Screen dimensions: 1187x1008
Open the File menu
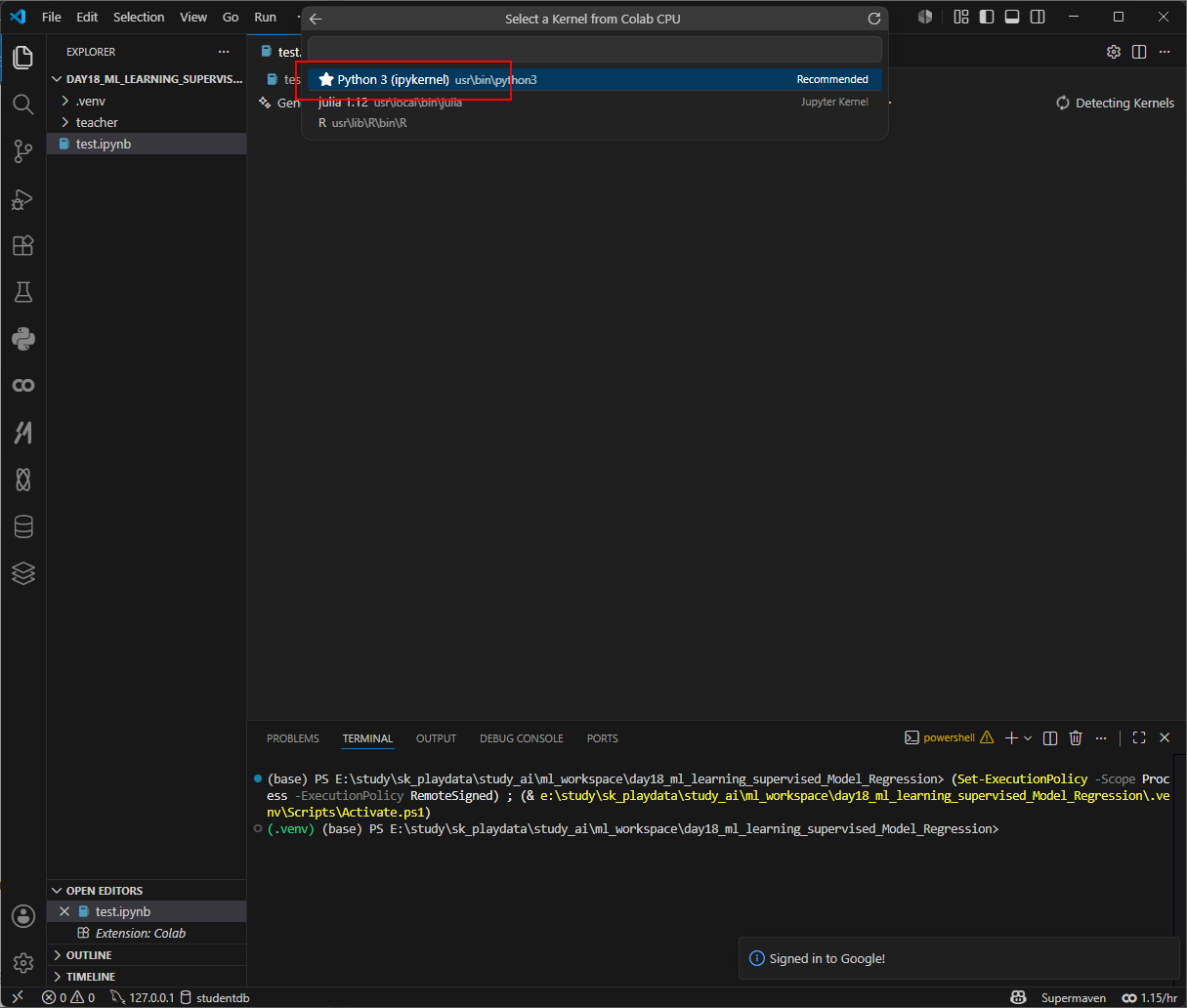click(52, 17)
